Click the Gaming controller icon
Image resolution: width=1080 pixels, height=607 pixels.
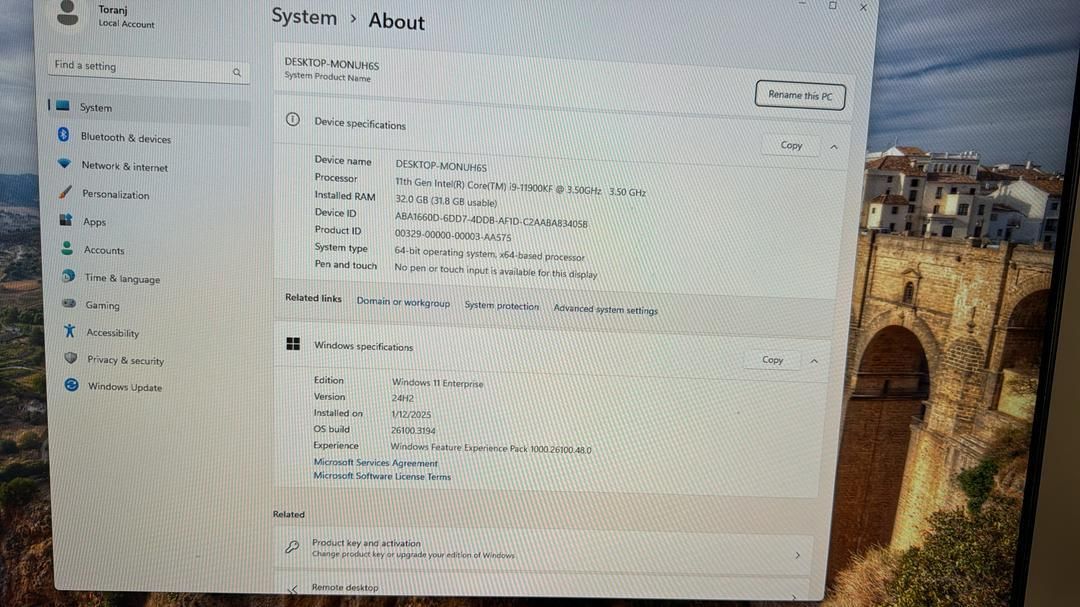[69, 303]
